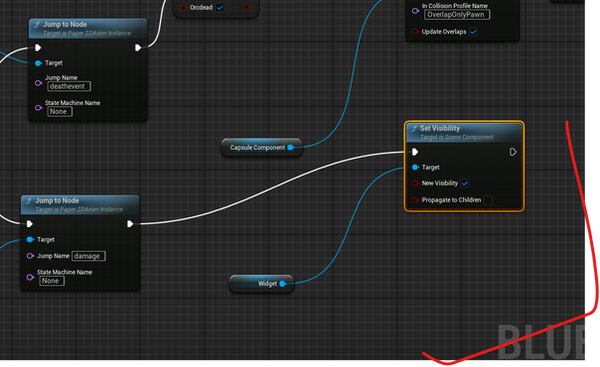
Task: Click Target pin on the deathevent Jump to Node
Action: click(x=38, y=63)
